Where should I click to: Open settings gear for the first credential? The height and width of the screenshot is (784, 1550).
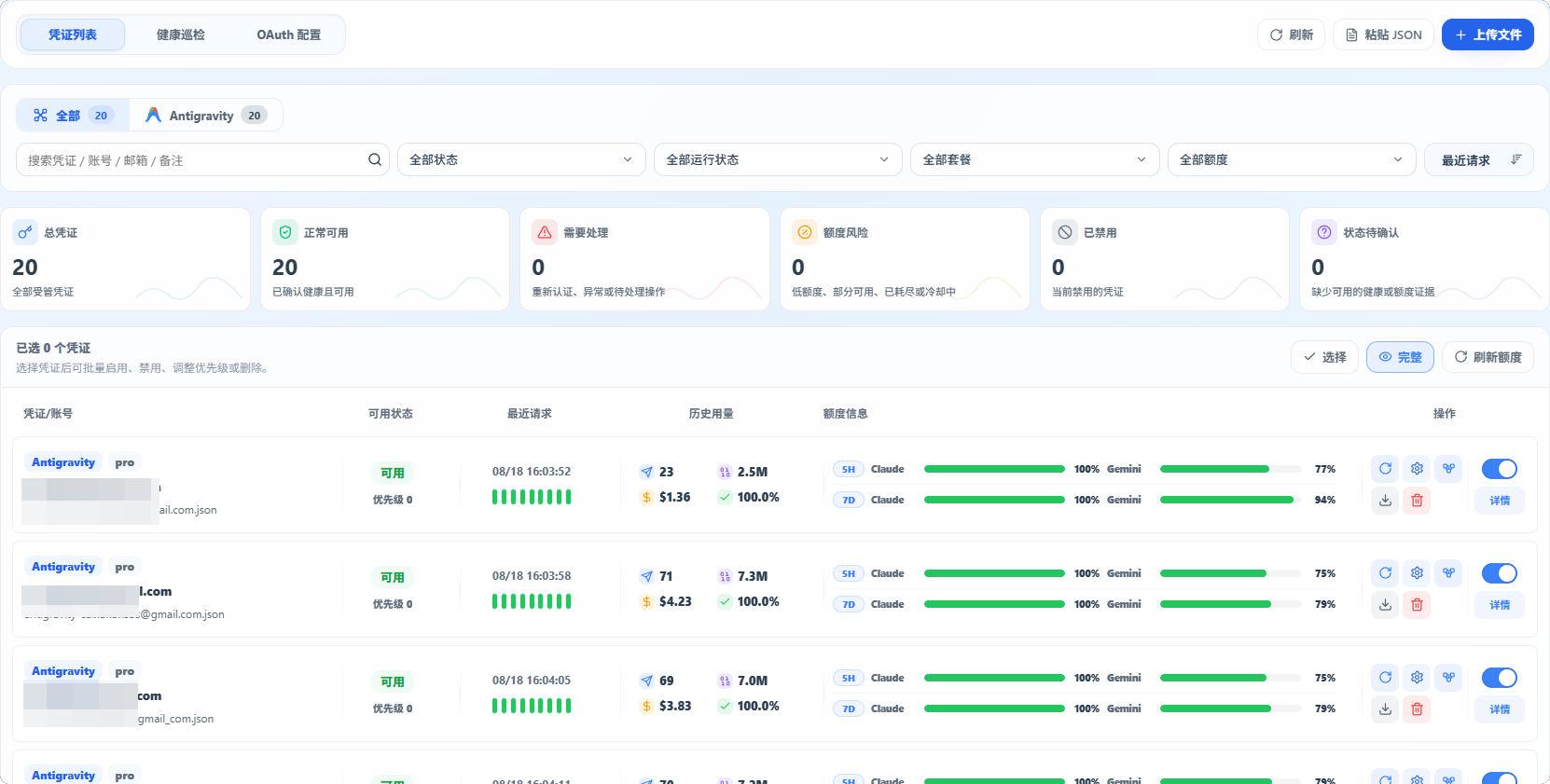pos(1418,469)
